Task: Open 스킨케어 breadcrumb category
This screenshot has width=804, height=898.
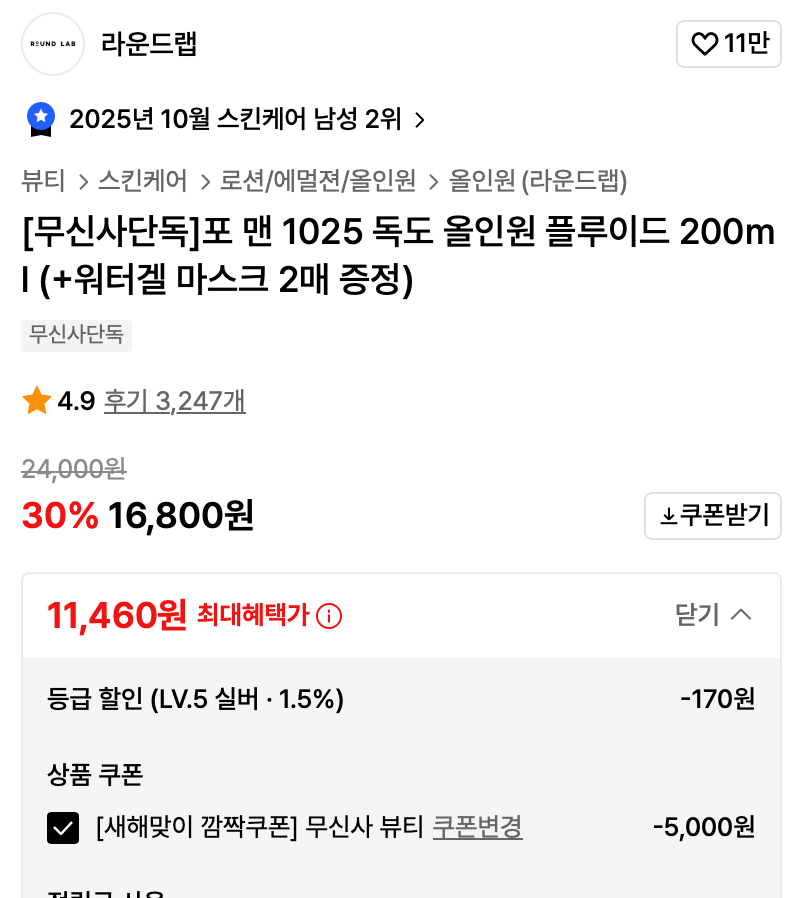Action: [x=143, y=181]
